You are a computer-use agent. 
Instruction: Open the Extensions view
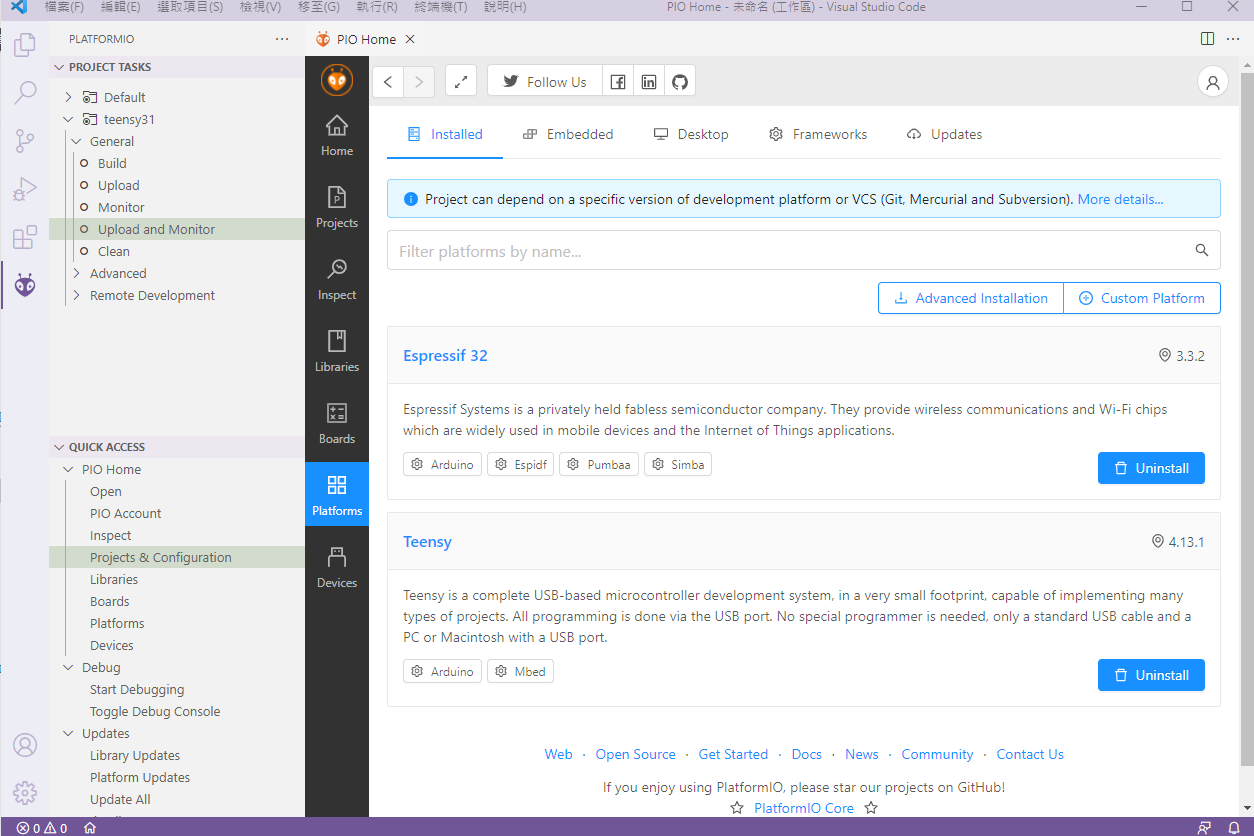25,237
